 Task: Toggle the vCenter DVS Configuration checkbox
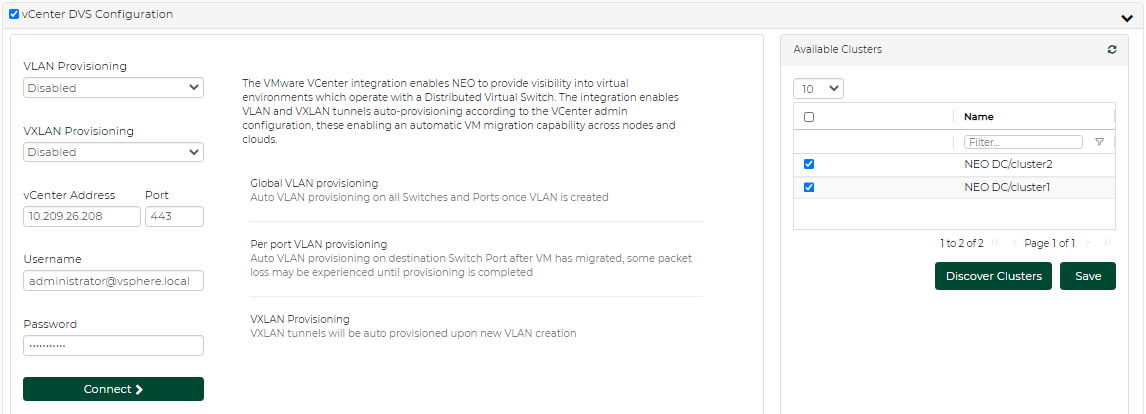(14, 15)
